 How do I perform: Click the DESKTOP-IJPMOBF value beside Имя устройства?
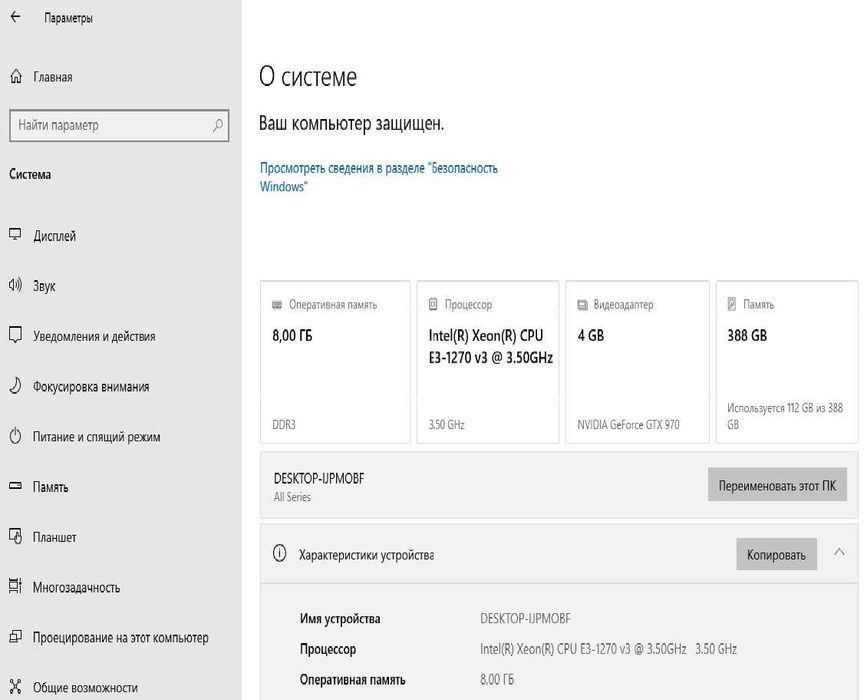click(525, 619)
